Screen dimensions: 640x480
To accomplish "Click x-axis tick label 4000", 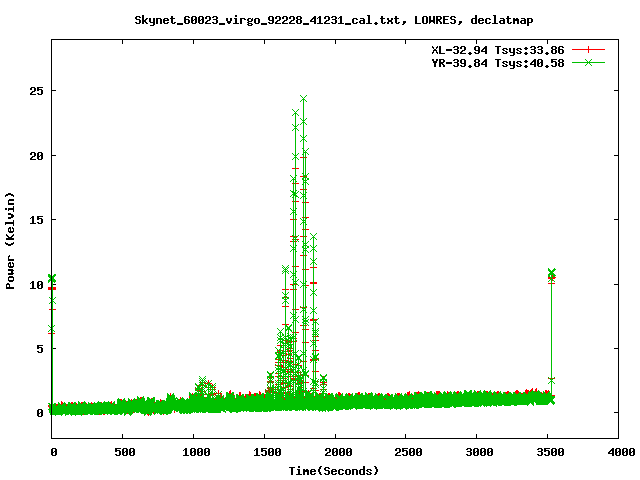I will [x=621, y=452].
